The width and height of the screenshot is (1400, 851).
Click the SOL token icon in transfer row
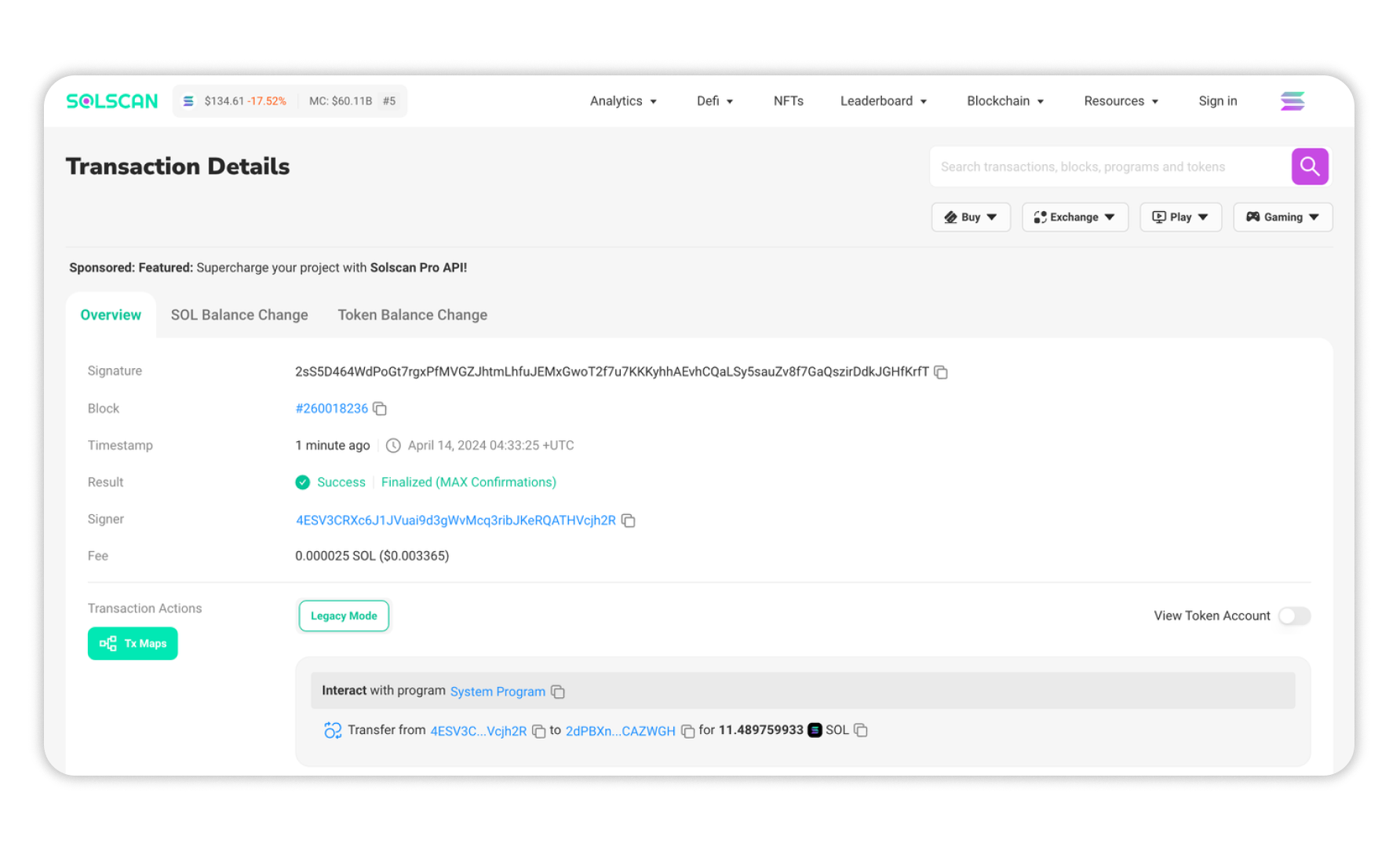(x=815, y=730)
